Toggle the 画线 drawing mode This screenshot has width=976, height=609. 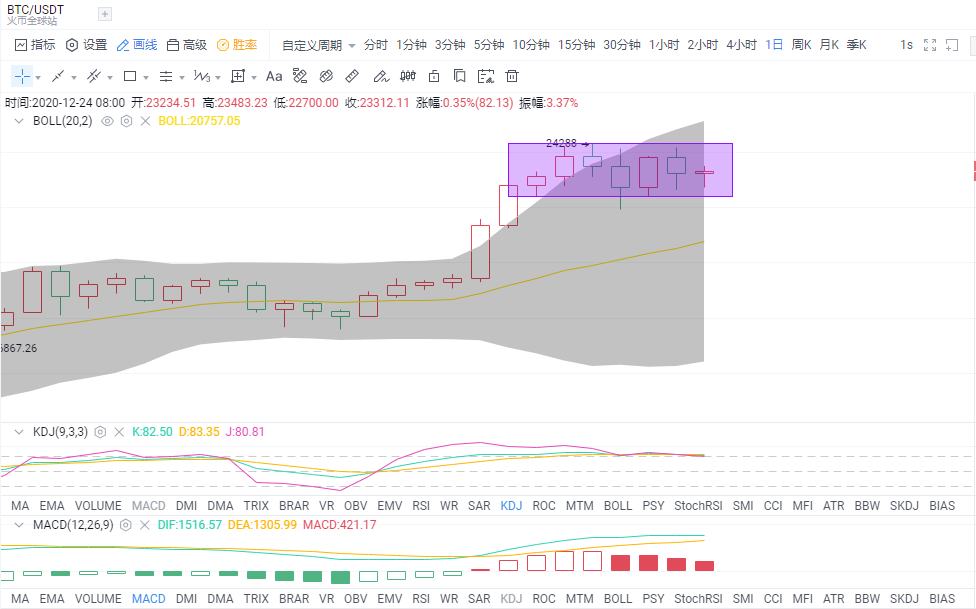pyautogui.click(x=137, y=45)
